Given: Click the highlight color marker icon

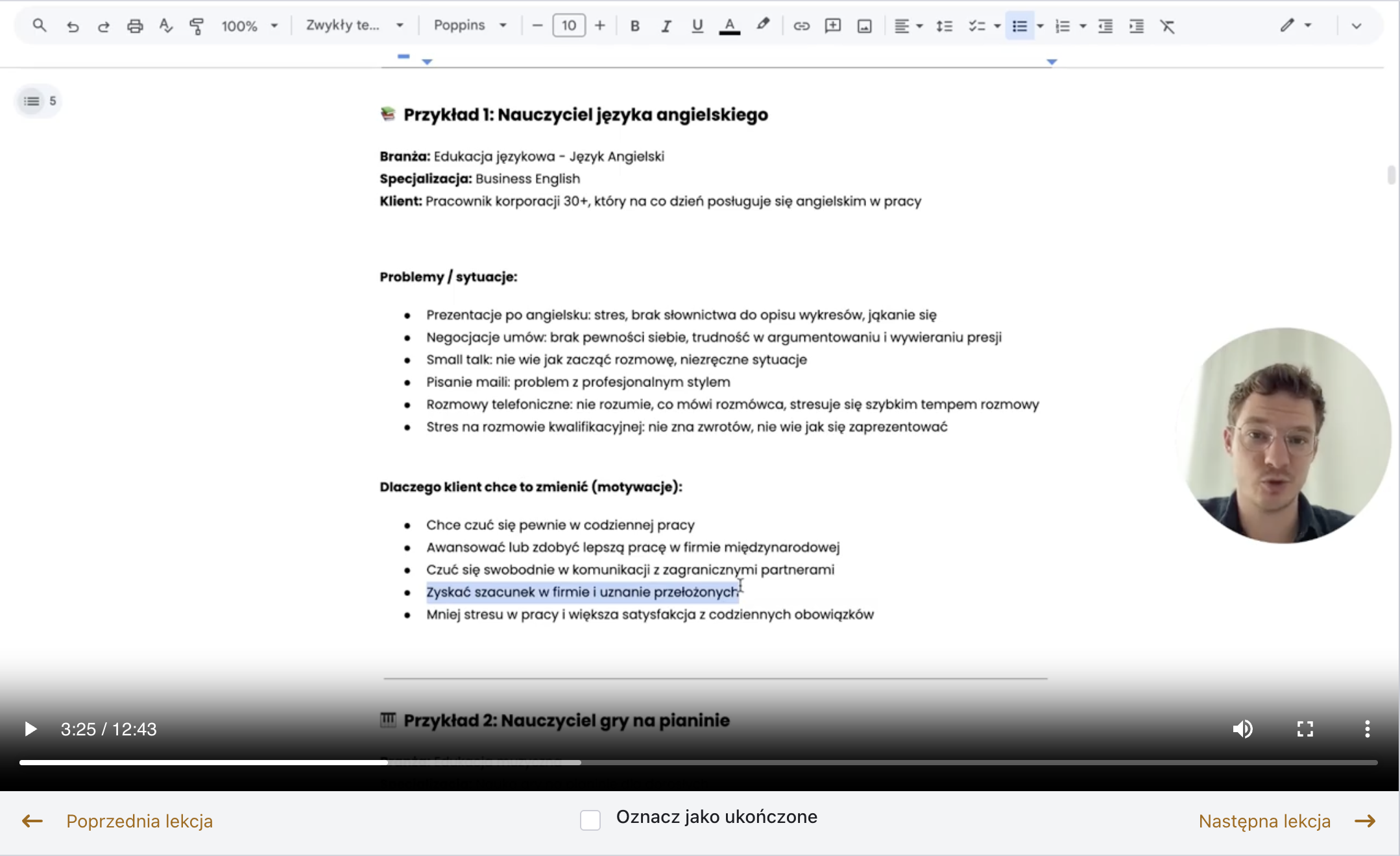Looking at the screenshot, I should pyautogui.click(x=763, y=25).
